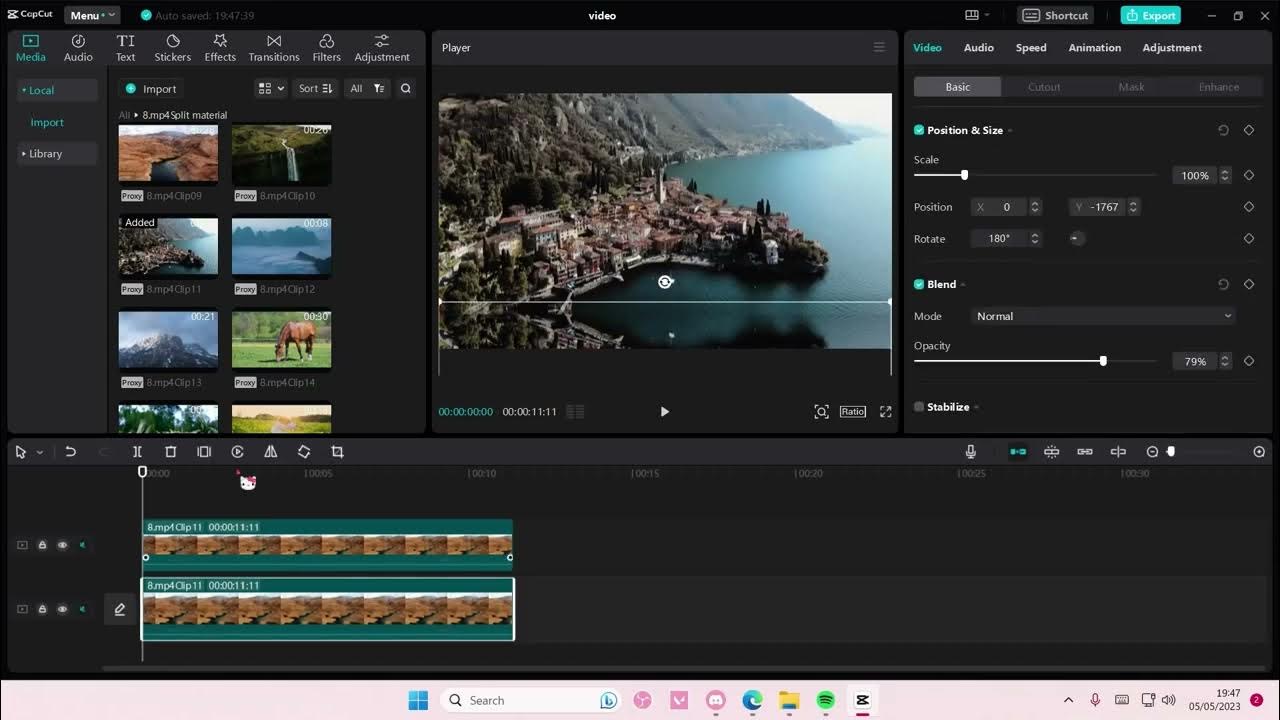The width and height of the screenshot is (1280, 720).
Task: Open File Explorer from the taskbar
Action: 789,700
